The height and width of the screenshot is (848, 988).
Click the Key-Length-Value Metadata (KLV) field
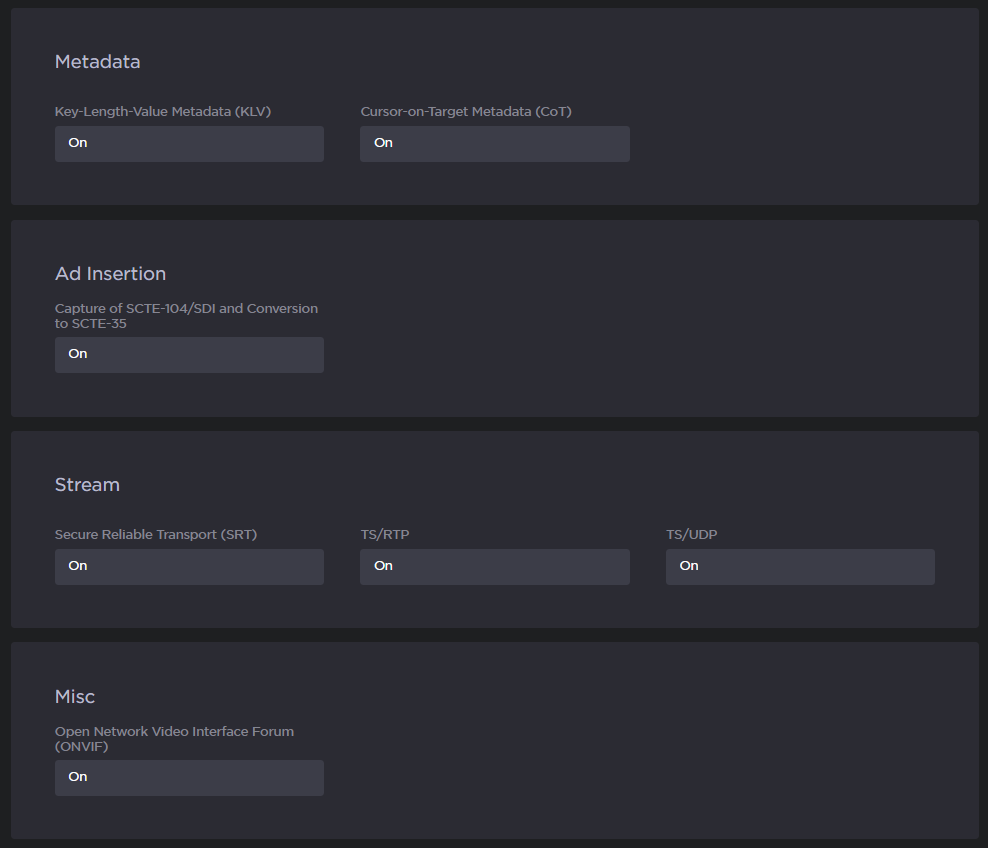[x=189, y=143]
